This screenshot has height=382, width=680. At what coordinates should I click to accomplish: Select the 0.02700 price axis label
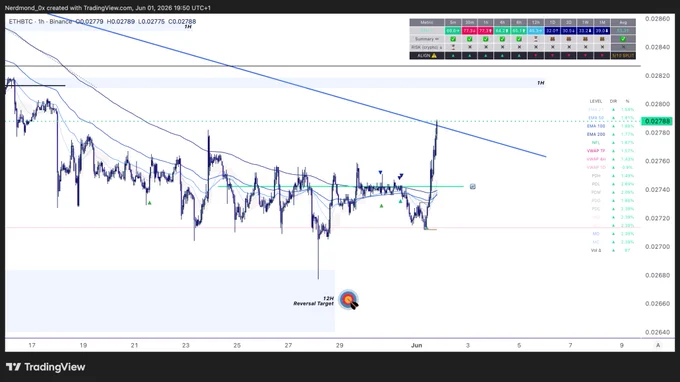[x=657, y=246]
